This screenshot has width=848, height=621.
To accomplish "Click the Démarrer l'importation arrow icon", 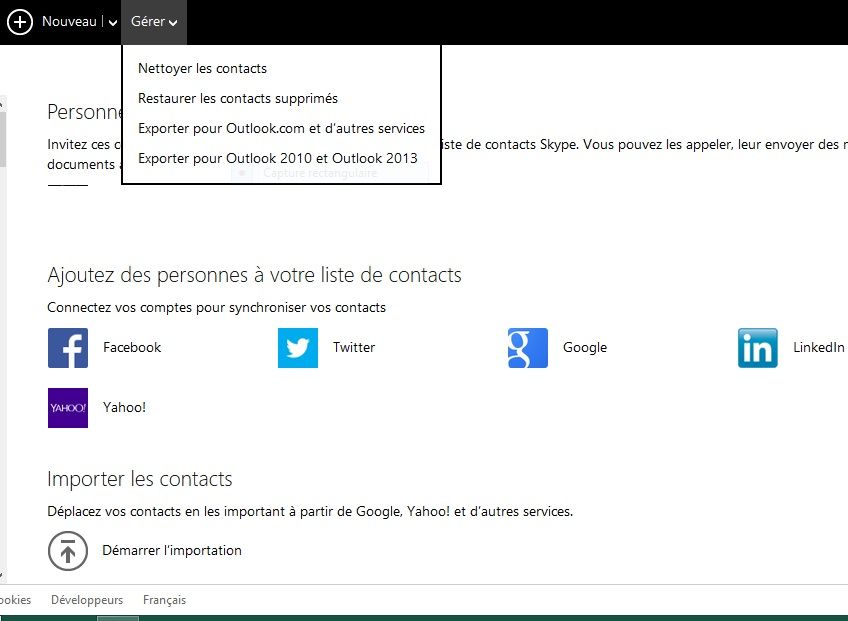I will pyautogui.click(x=68, y=551).
